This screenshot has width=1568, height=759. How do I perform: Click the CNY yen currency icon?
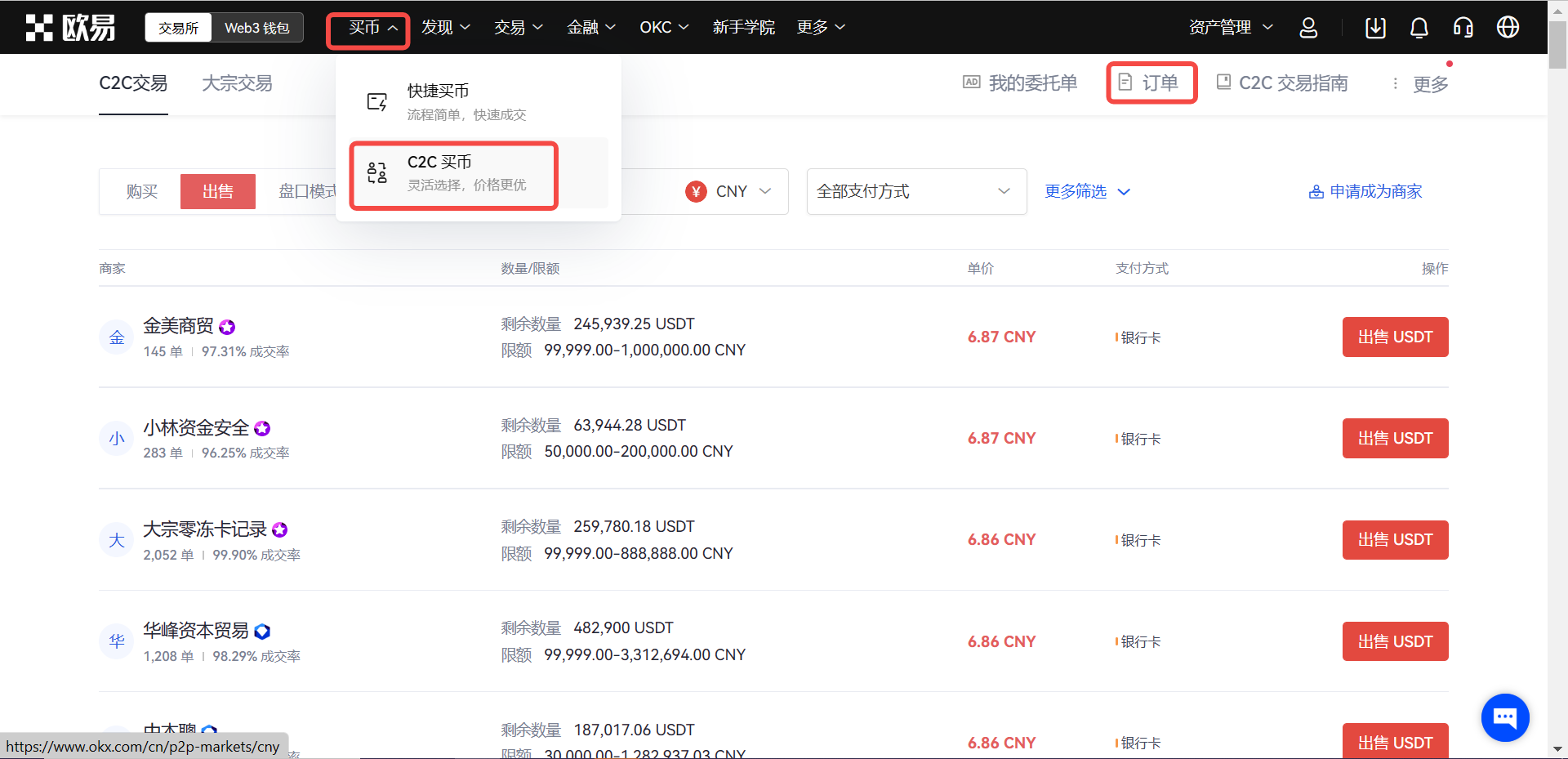[x=696, y=191]
